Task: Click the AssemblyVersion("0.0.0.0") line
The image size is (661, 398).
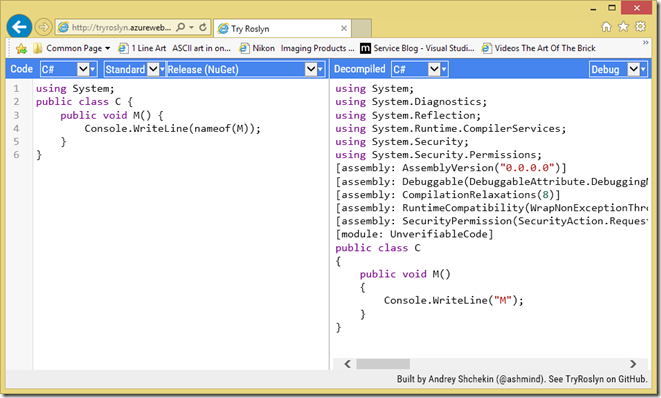Action: point(451,168)
